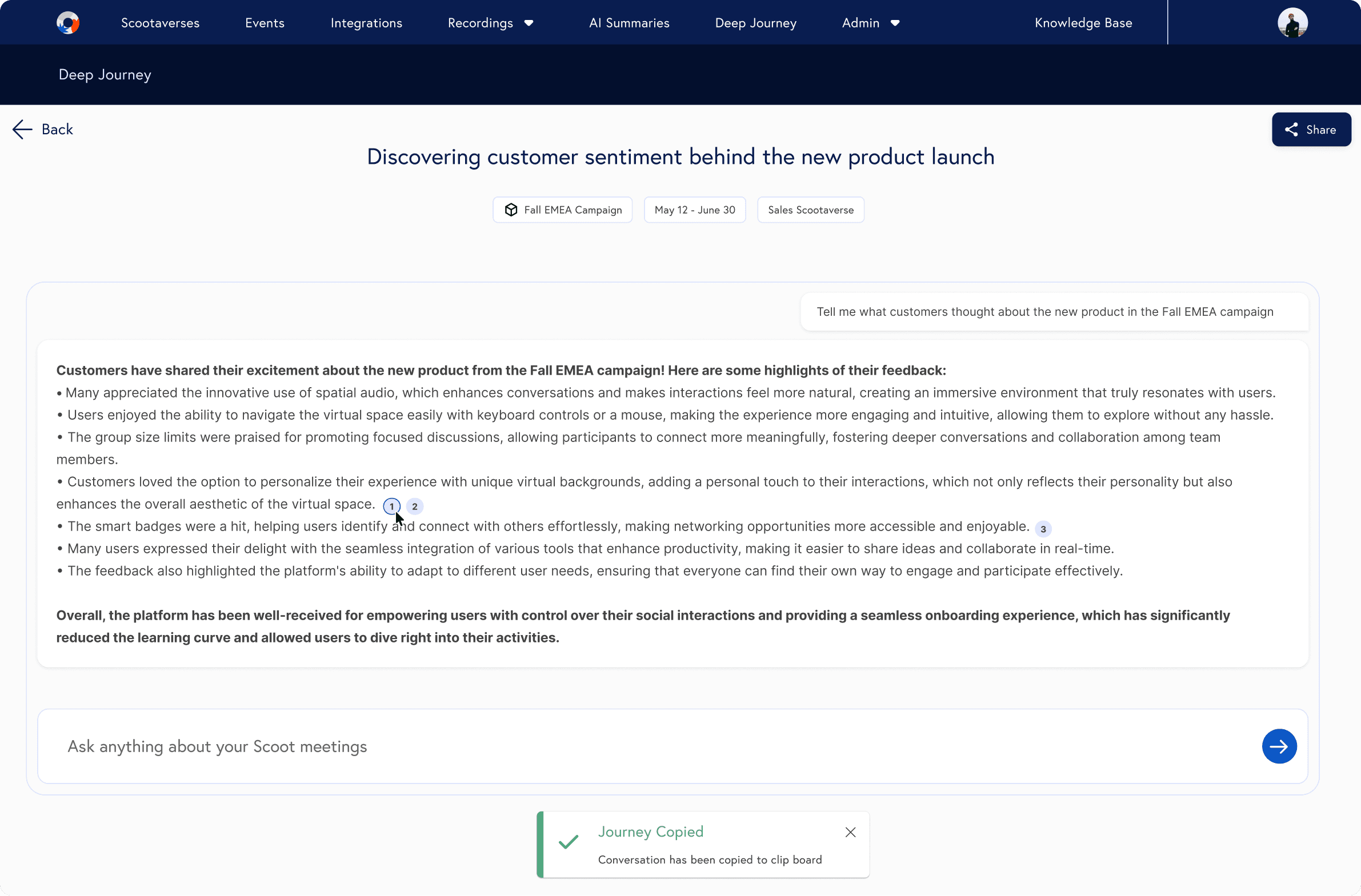Click the share network icon
The image size is (1361, 896).
pyautogui.click(x=1292, y=129)
